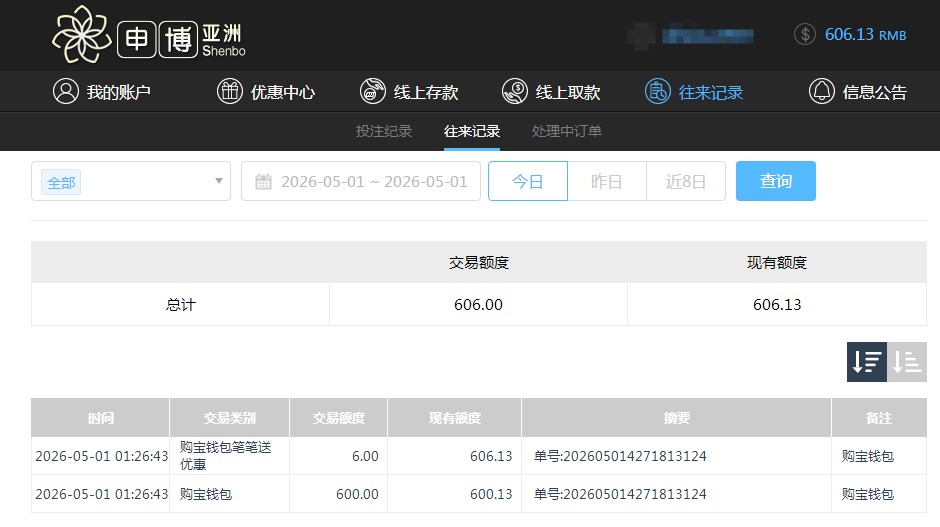Image resolution: width=940 pixels, height=527 pixels.
Task: Go to 线上存款 menu
Action: point(426,92)
